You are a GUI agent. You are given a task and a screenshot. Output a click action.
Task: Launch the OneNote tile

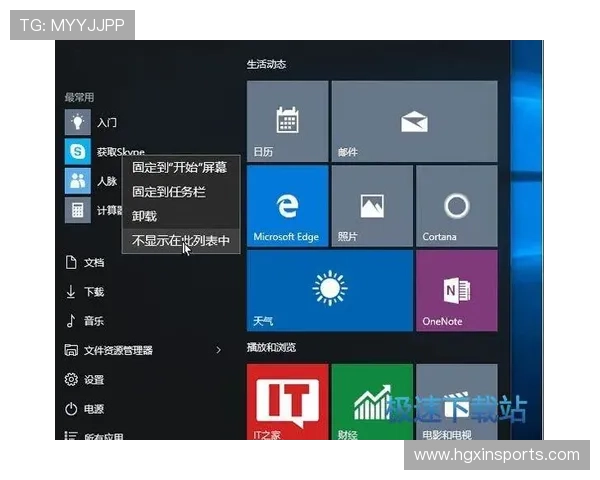[x=456, y=290]
